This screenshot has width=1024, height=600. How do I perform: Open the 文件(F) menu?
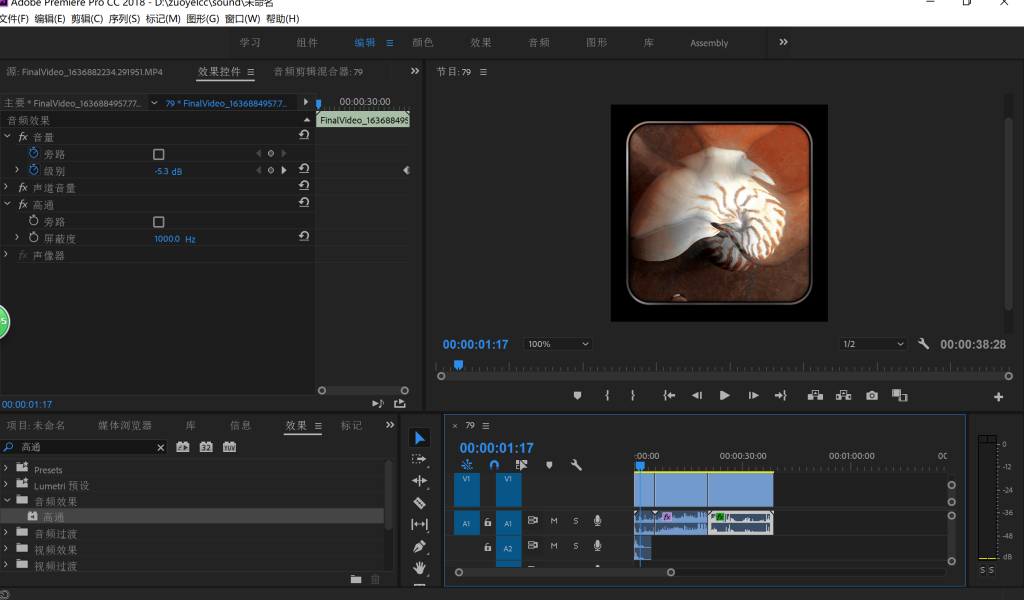pyautogui.click(x=14, y=19)
